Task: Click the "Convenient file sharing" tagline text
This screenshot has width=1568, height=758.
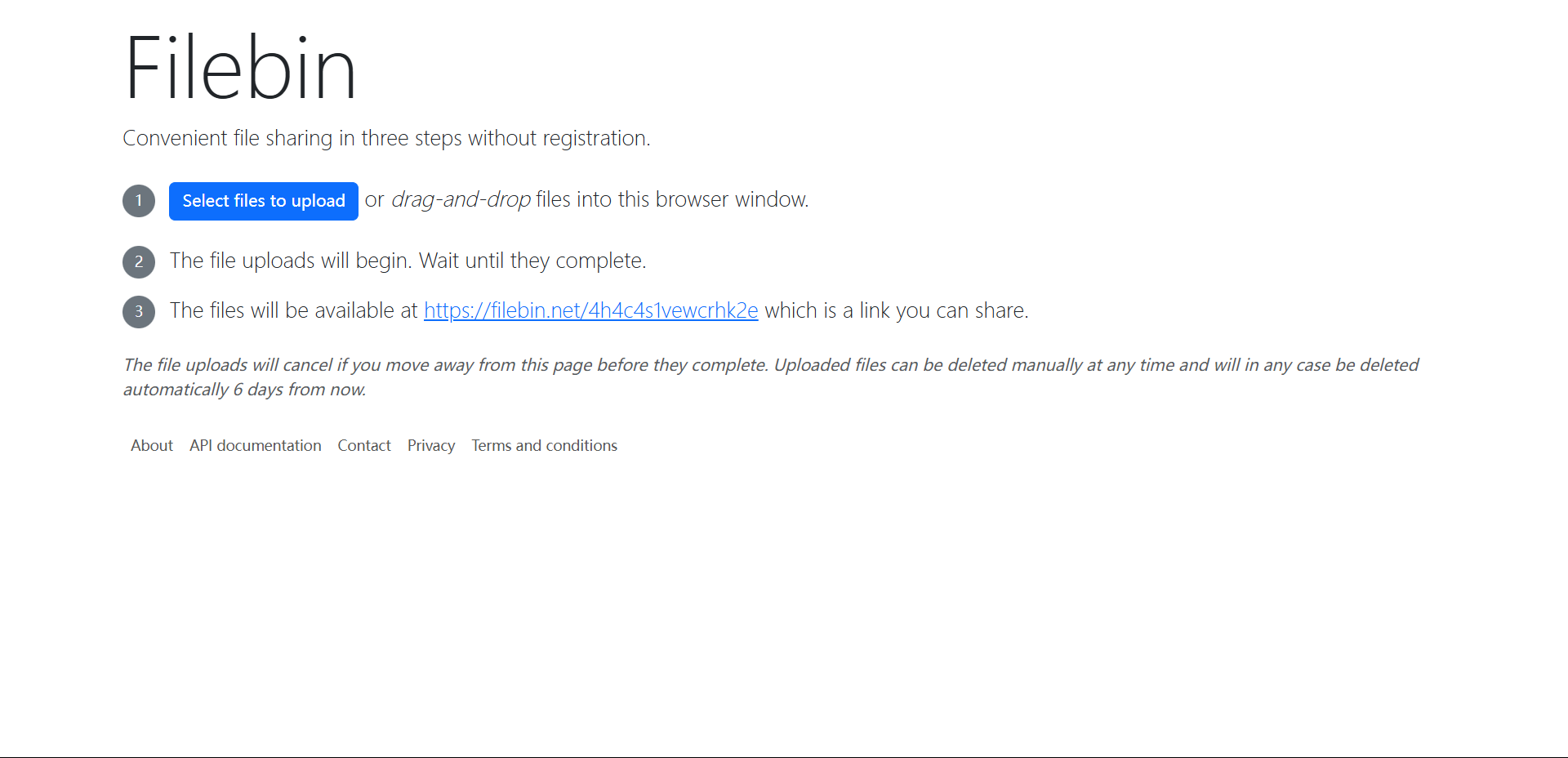Action: (x=386, y=138)
